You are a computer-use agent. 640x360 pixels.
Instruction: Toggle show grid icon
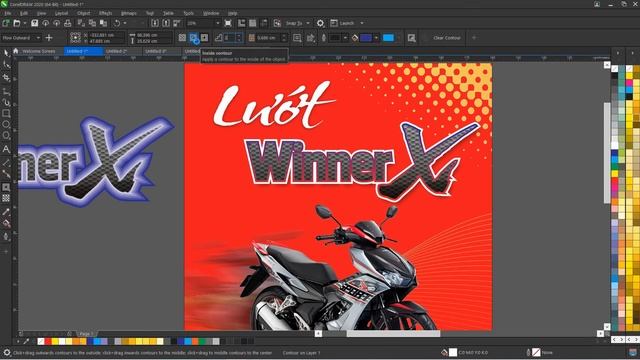tap(253, 23)
